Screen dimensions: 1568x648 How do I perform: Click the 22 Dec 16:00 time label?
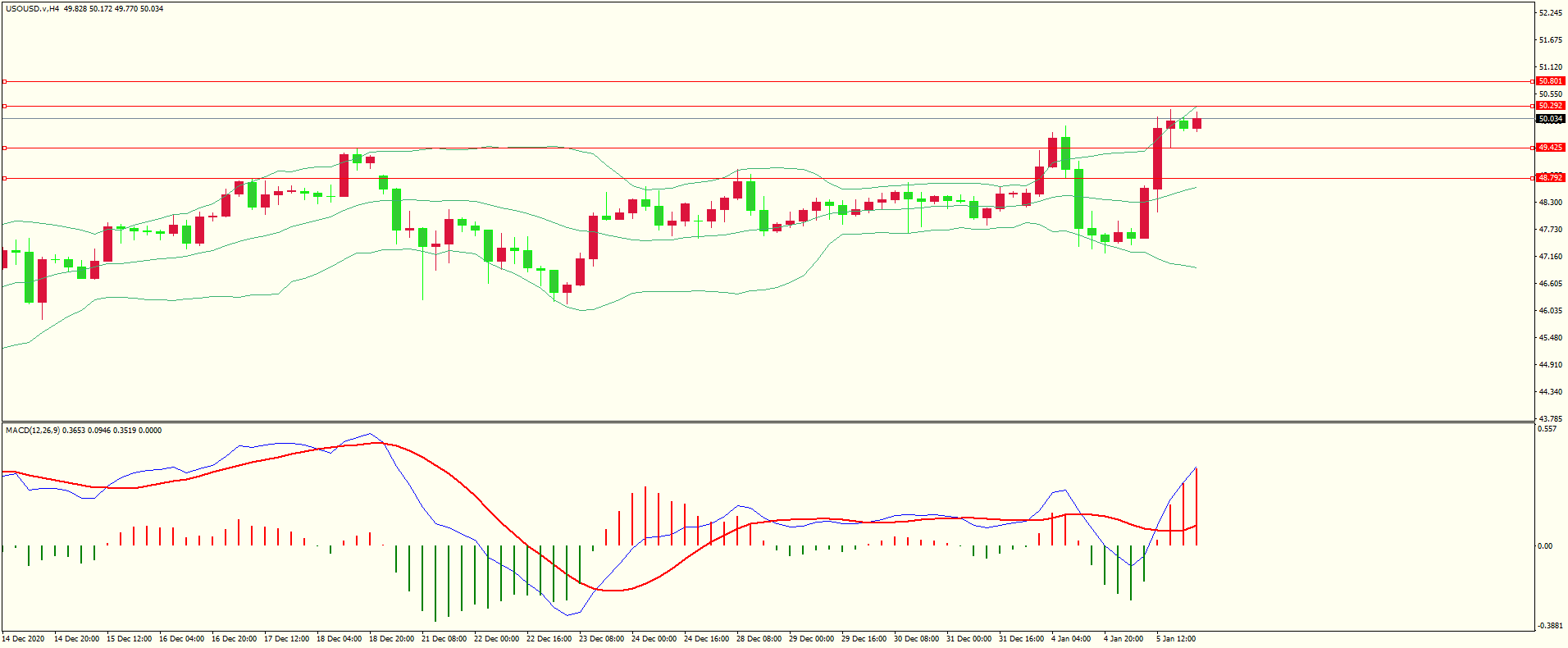point(549,639)
